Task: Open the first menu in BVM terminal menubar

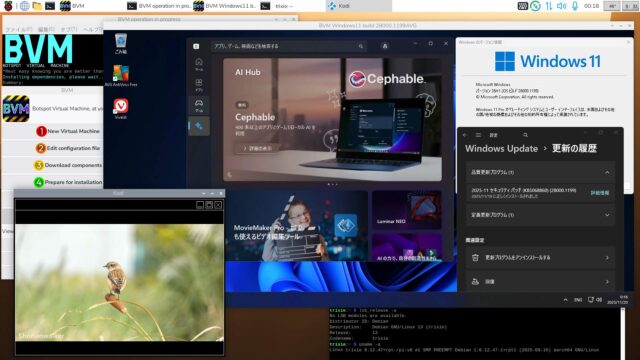Action: tap(18, 29)
